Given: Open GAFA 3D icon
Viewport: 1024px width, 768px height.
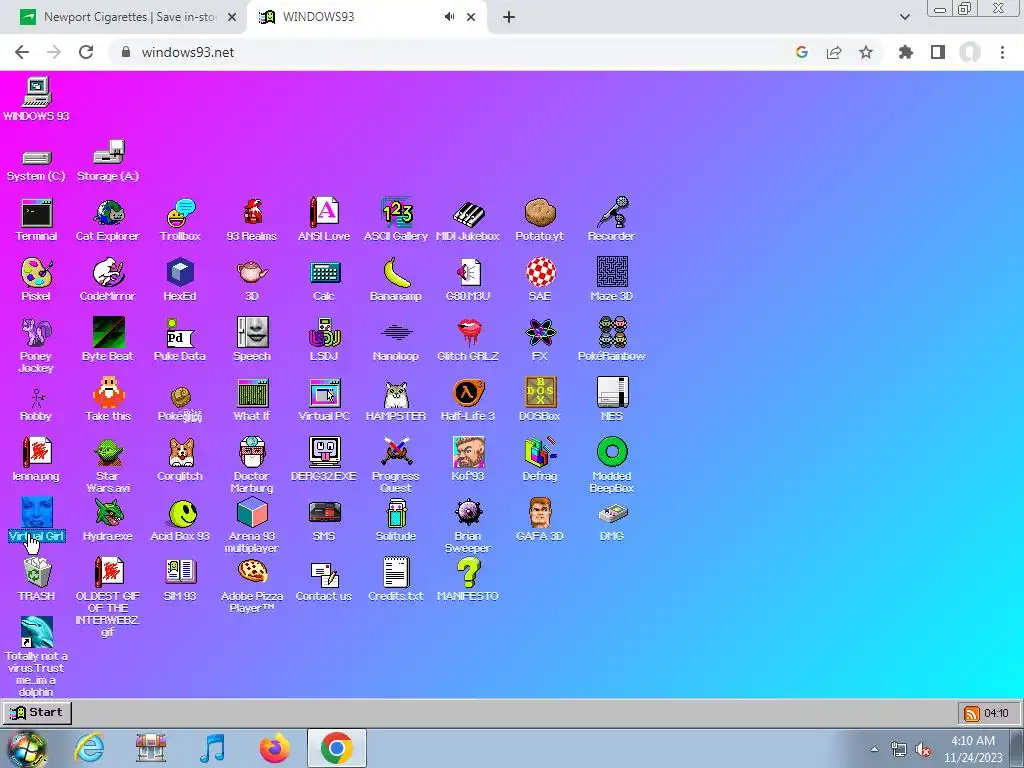Looking at the screenshot, I should click(x=539, y=520).
